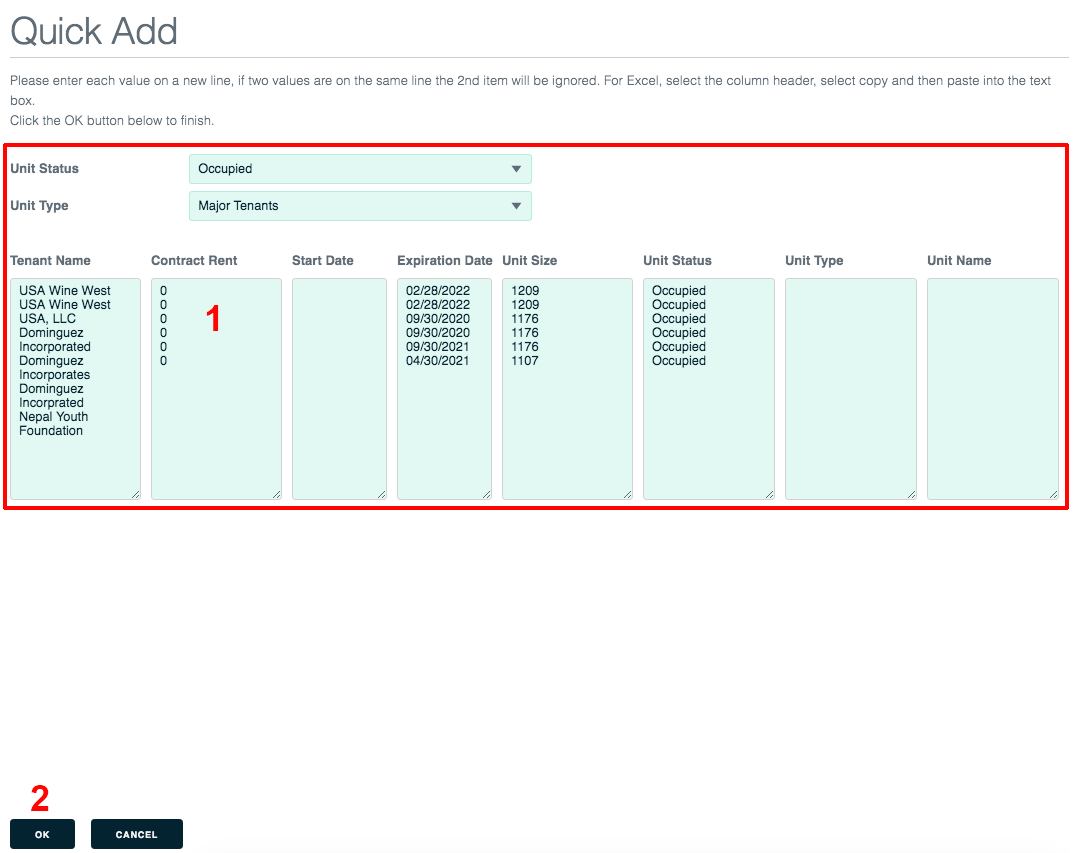Click the resize grip on Unit Name box
Viewport: 1078px width, 853px height.
(x=1053, y=494)
